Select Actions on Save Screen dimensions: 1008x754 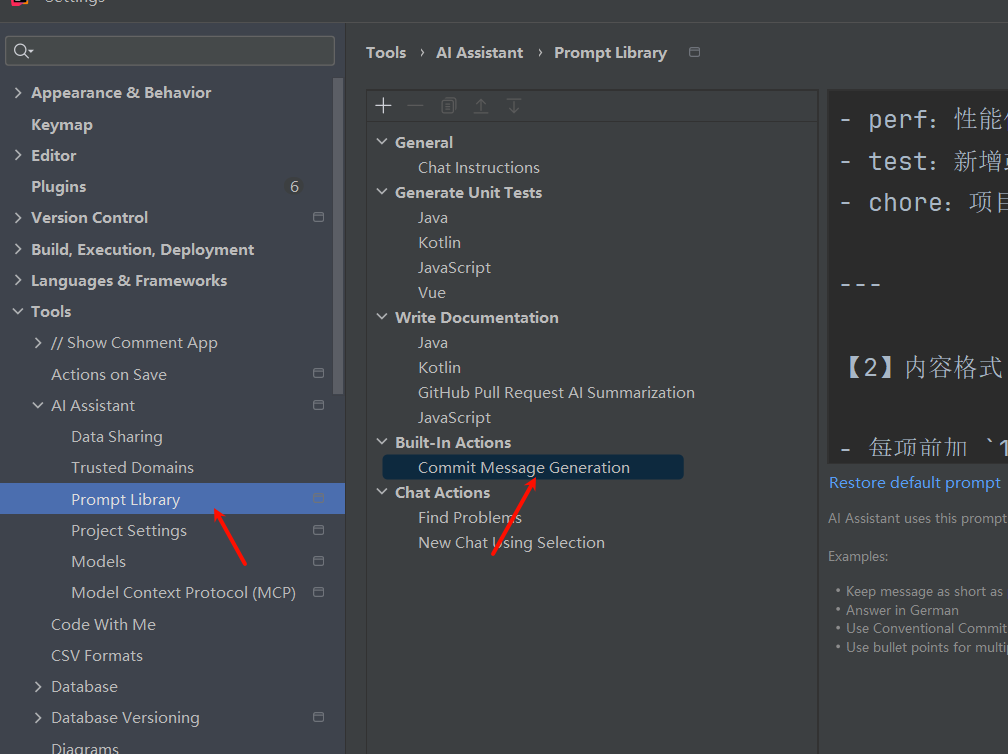tap(109, 374)
